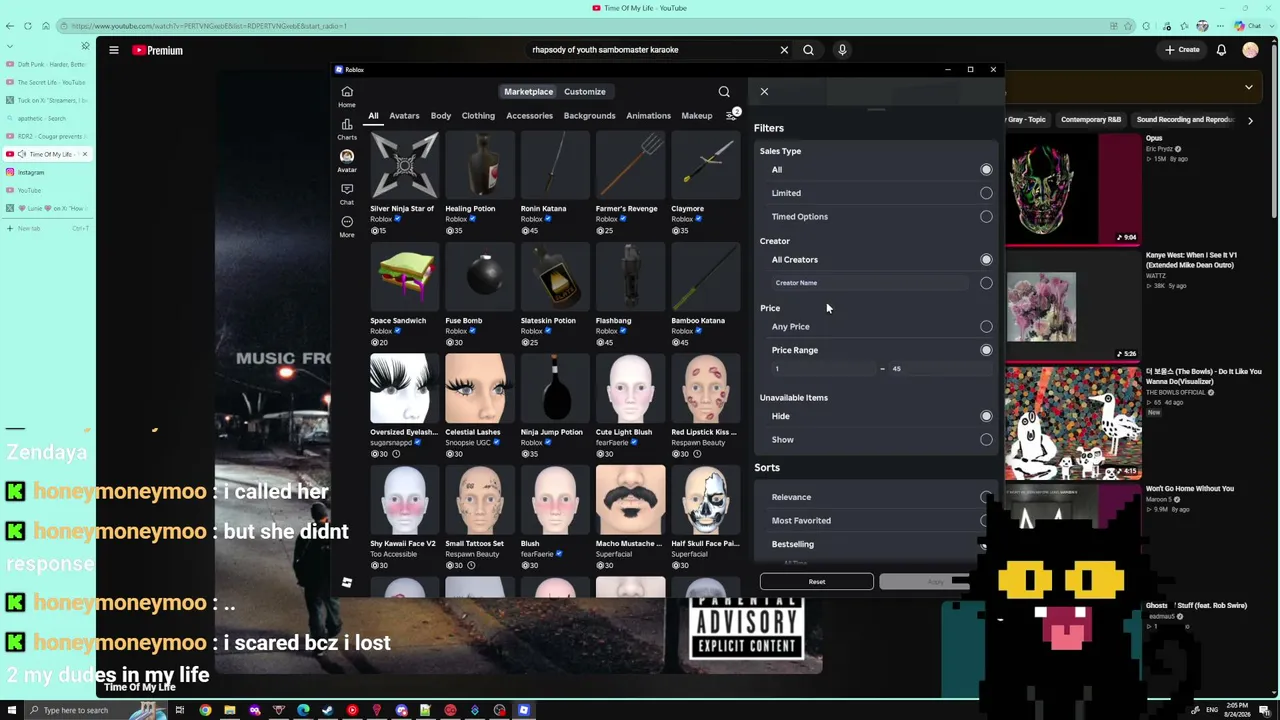1280x720 pixels.
Task: Show more YouTube topic chips arrow
Action: pyautogui.click(x=1250, y=120)
